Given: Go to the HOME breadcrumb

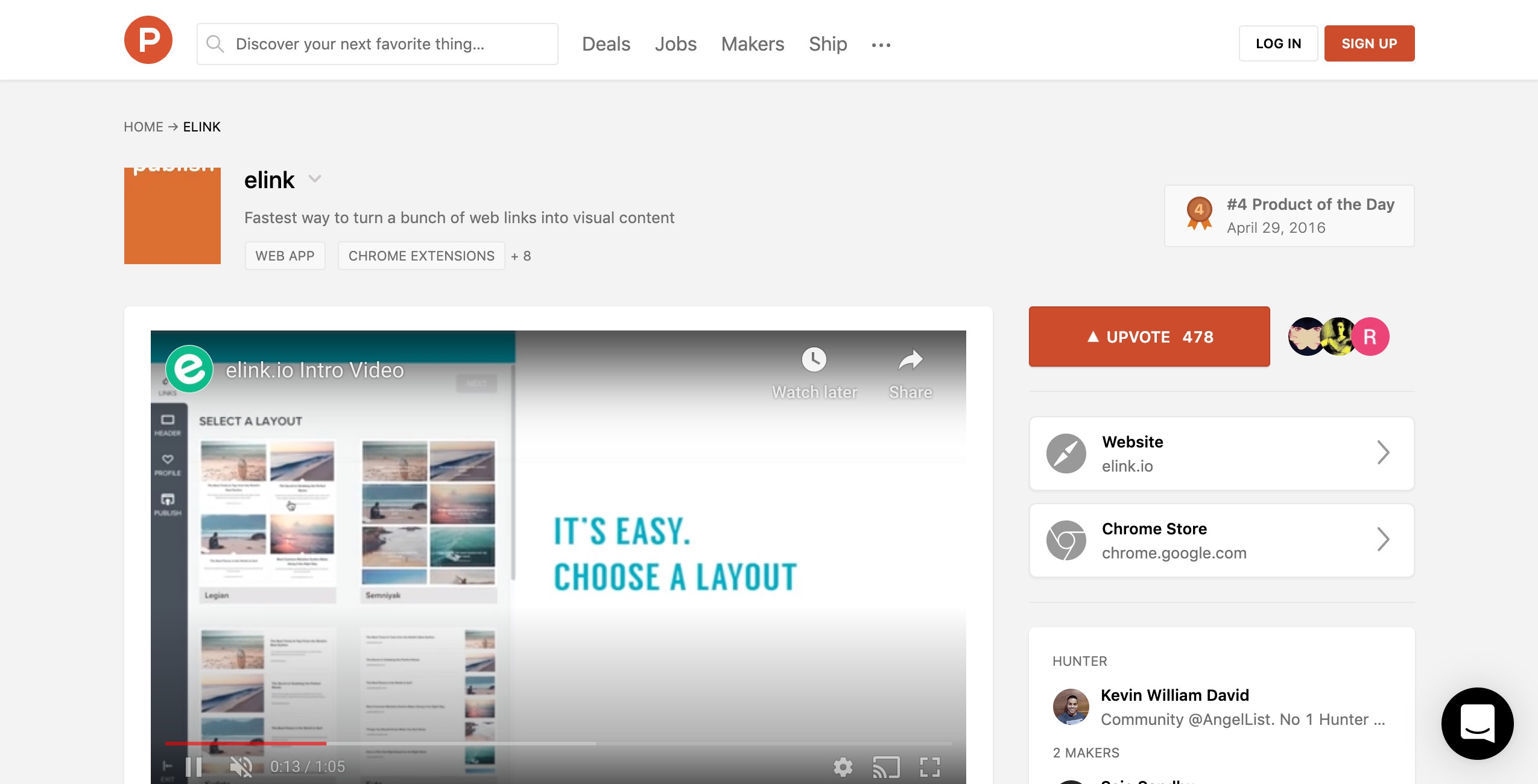Looking at the screenshot, I should pos(144,127).
